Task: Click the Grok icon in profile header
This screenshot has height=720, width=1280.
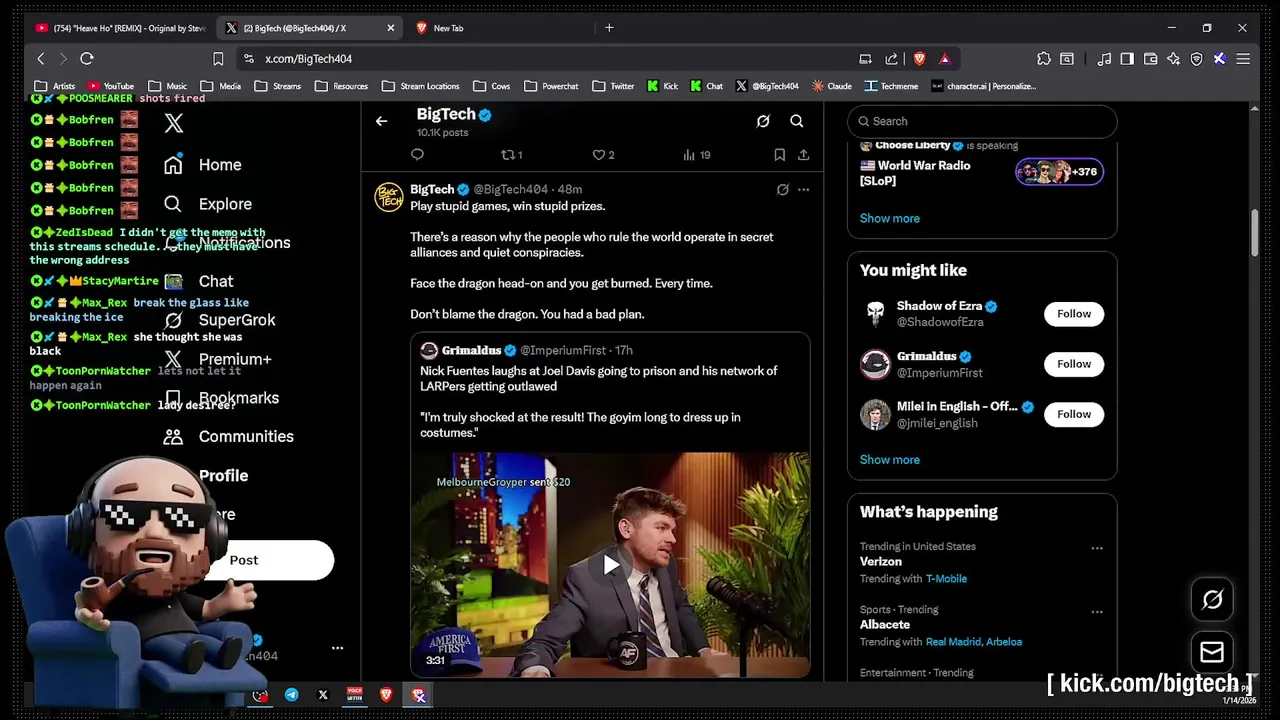Action: (763, 121)
